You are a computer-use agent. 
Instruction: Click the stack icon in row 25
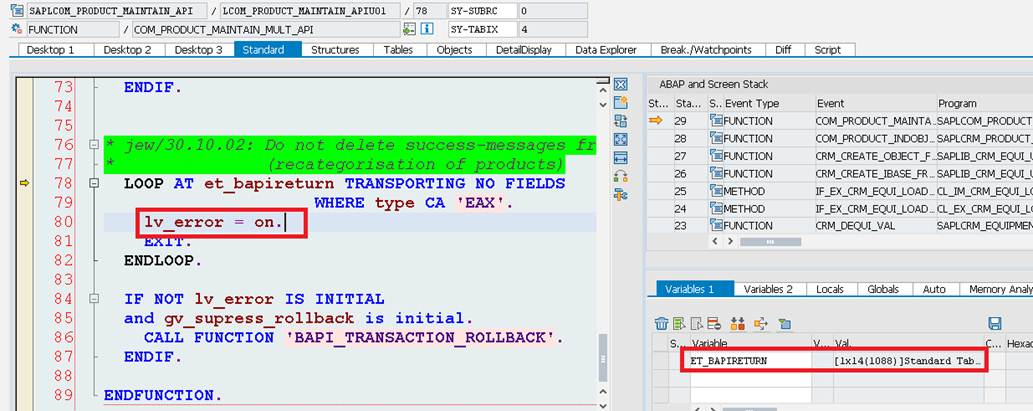pyautogui.click(x=715, y=191)
